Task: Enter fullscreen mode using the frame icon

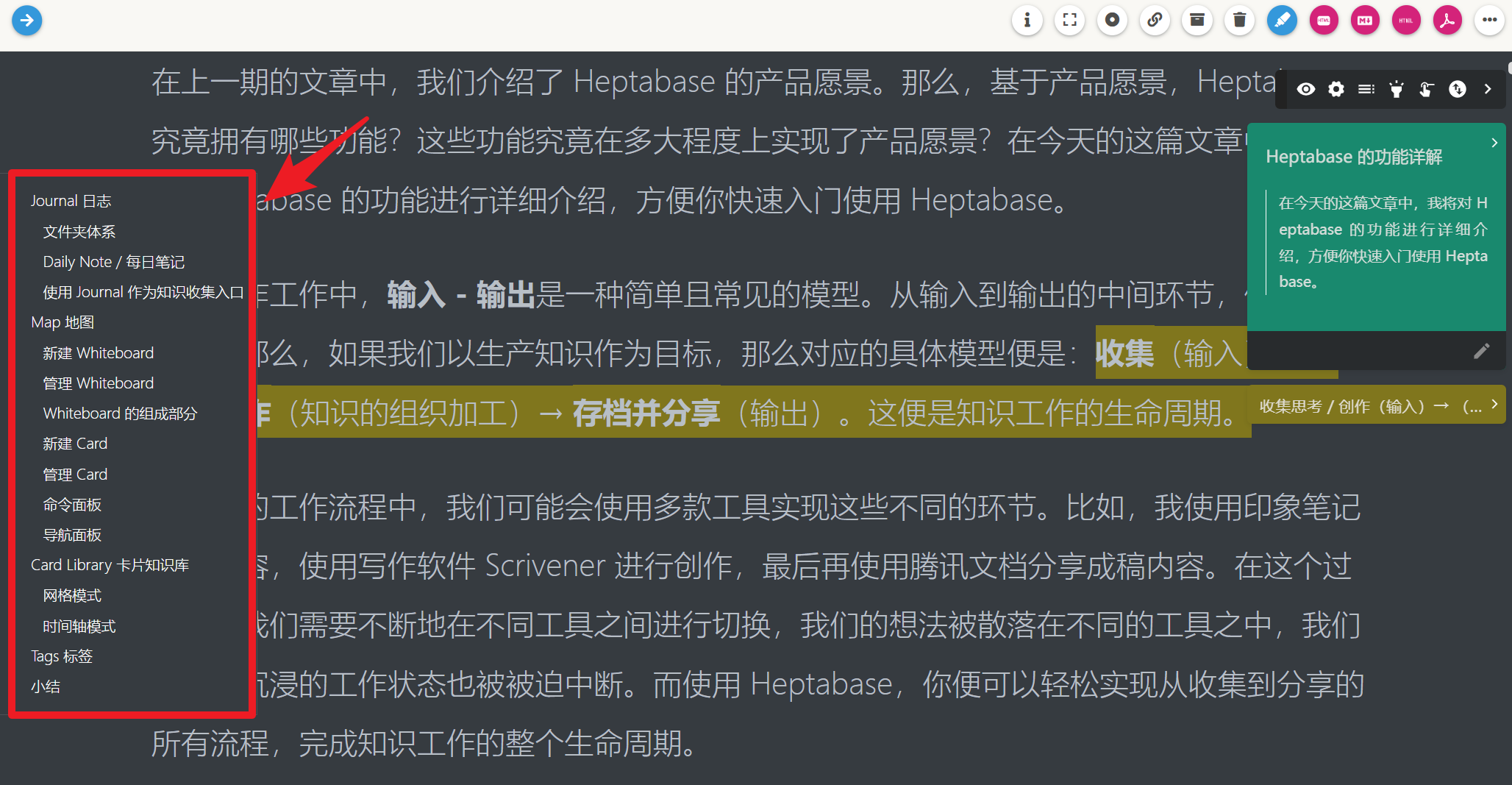Action: 1070,20
